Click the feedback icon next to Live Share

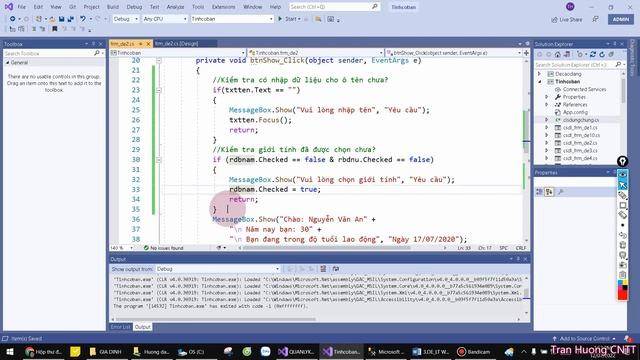[596, 19]
